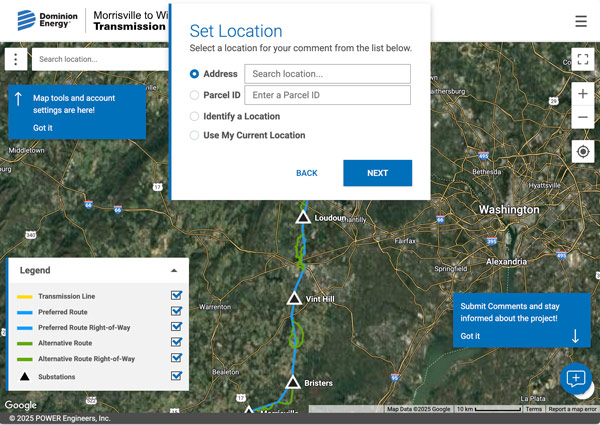
Task: Select the Parcel ID radio option
Action: 194,95
